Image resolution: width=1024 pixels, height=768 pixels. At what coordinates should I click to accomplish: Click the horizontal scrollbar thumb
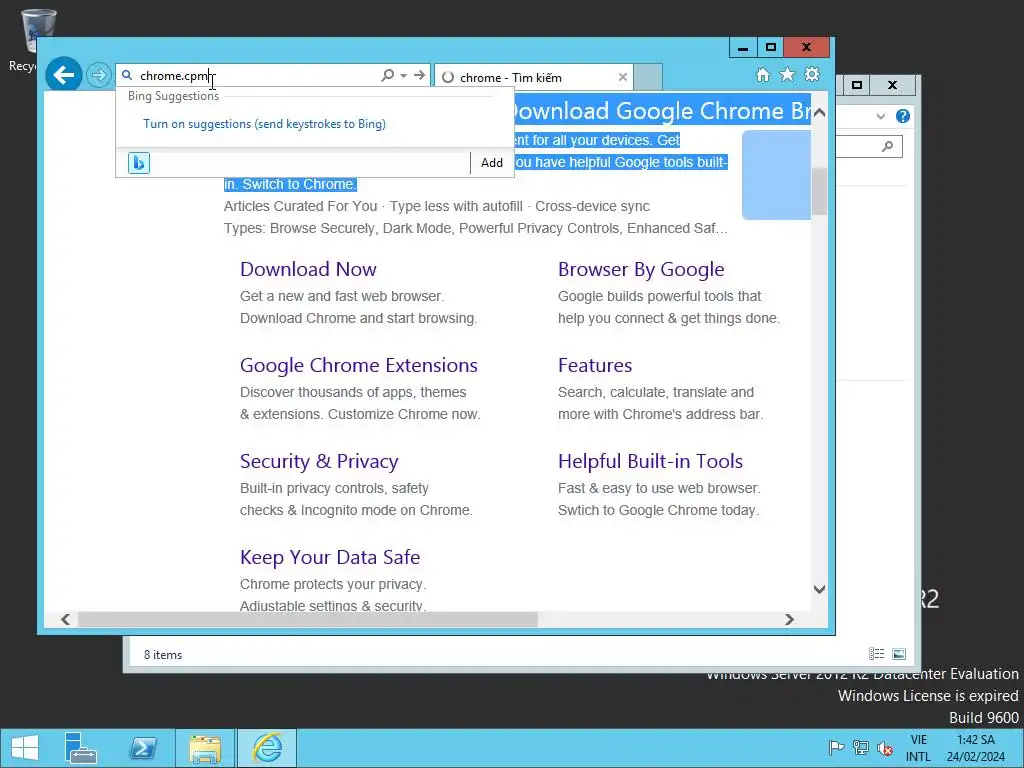pyautogui.click(x=308, y=619)
